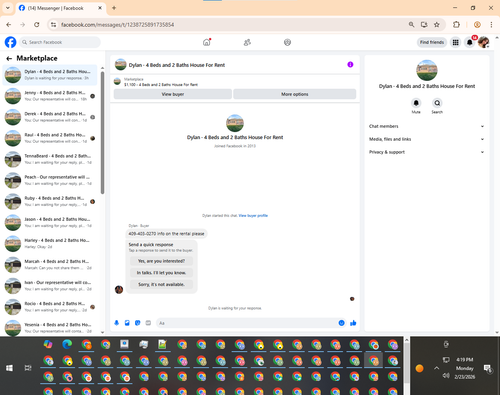Open the Marcah conversation in the chat list

tap(50, 265)
